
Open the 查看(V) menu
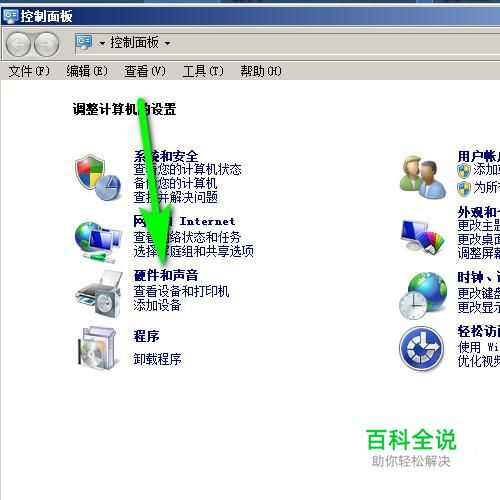(145, 71)
